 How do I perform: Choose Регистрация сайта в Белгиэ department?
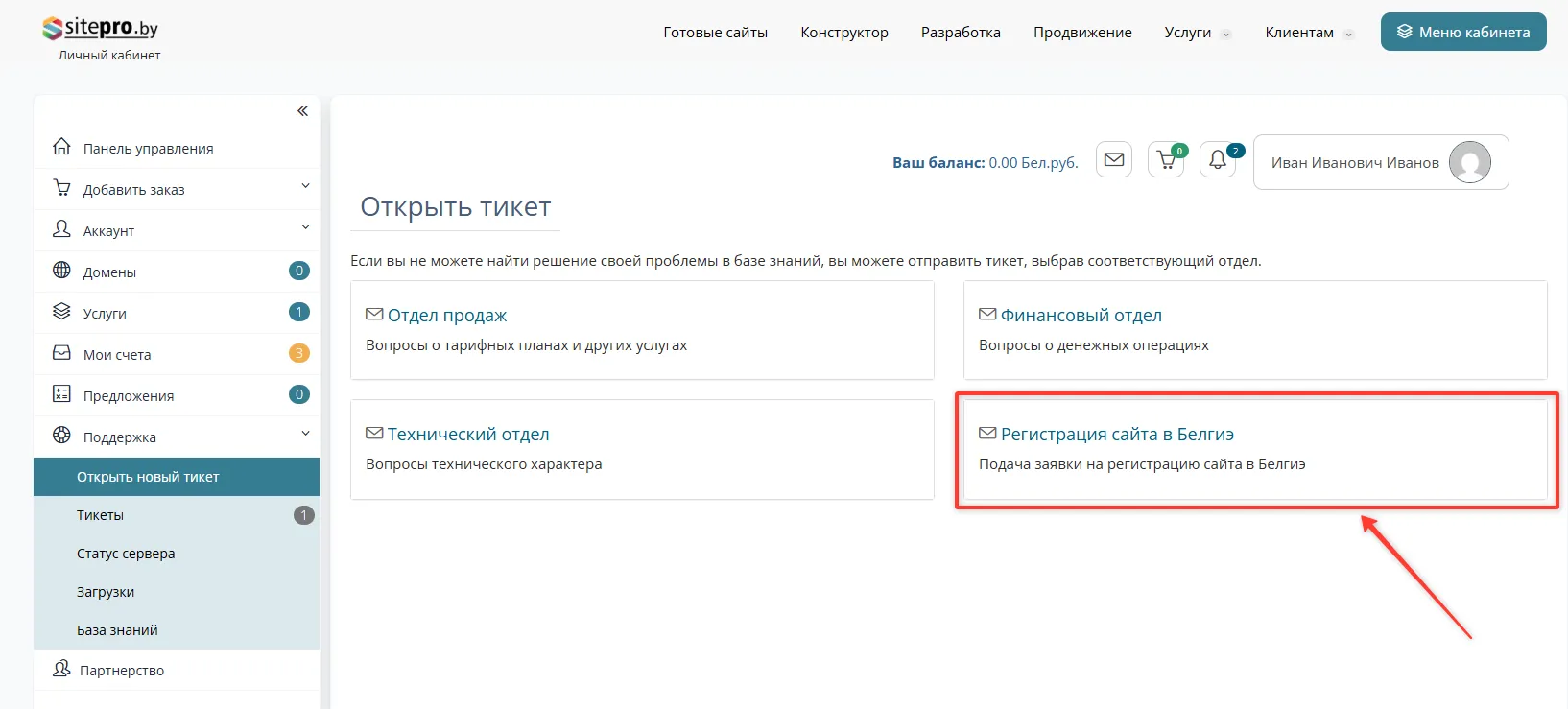click(1116, 435)
